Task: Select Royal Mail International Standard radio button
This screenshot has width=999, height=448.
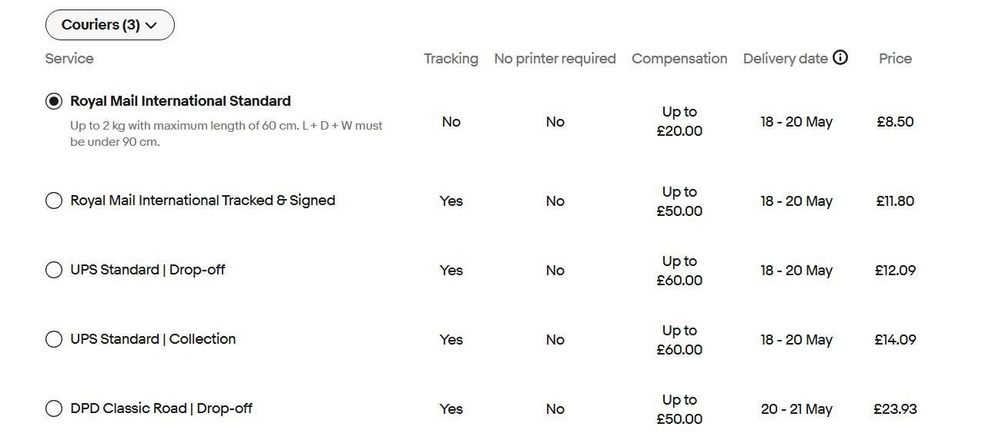Action: pyautogui.click(x=54, y=101)
